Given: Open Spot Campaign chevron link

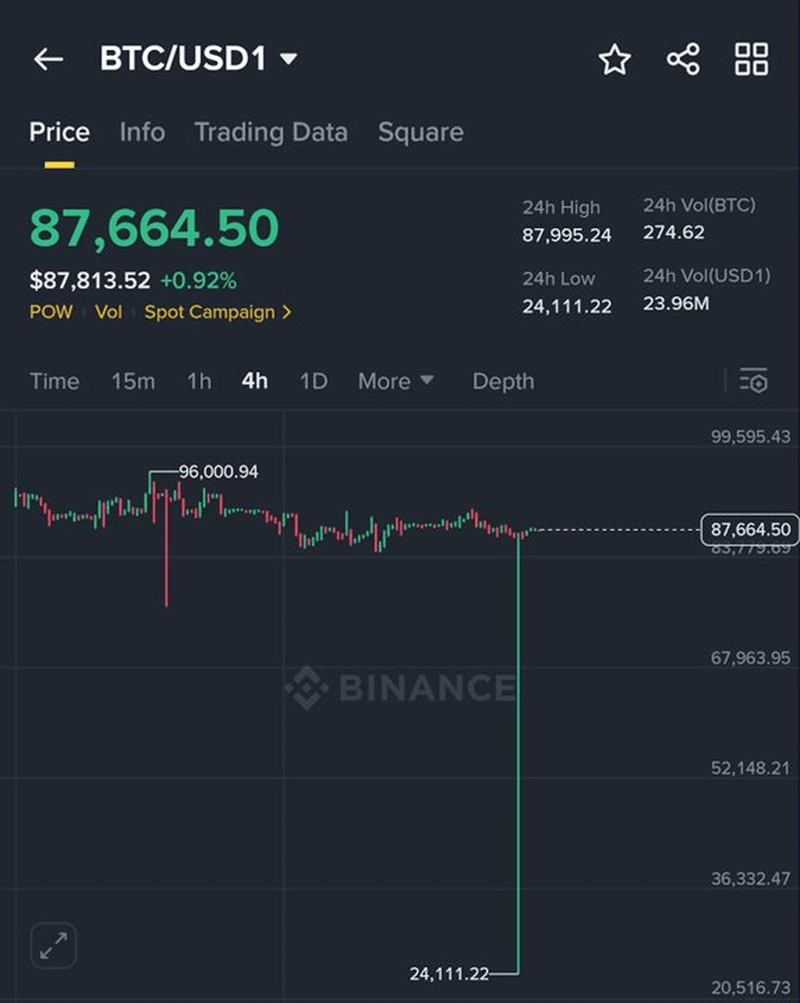Looking at the screenshot, I should tap(218, 312).
